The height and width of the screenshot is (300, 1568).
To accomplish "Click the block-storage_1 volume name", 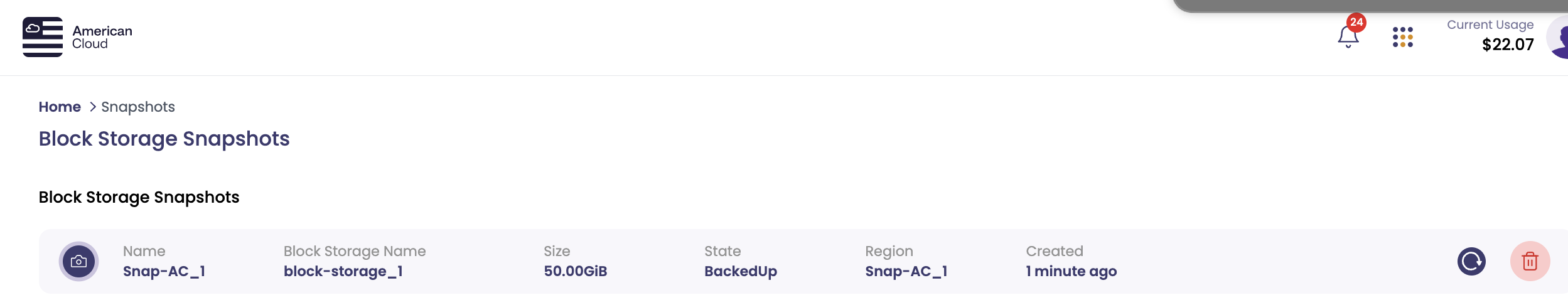I will click(343, 271).
